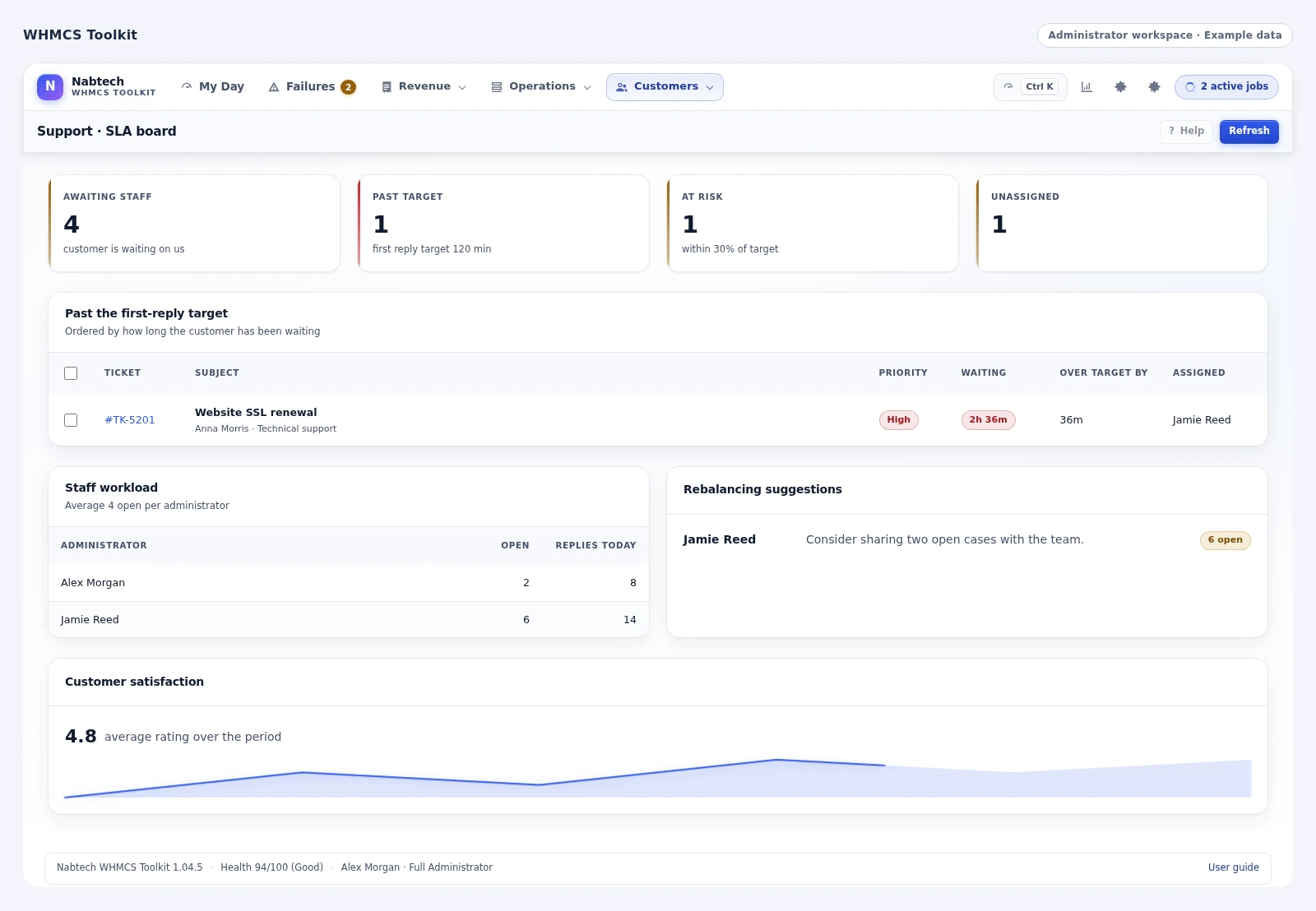
Task: Click the Alex Morgan · Full Administrator footer text
Action: 416,867
